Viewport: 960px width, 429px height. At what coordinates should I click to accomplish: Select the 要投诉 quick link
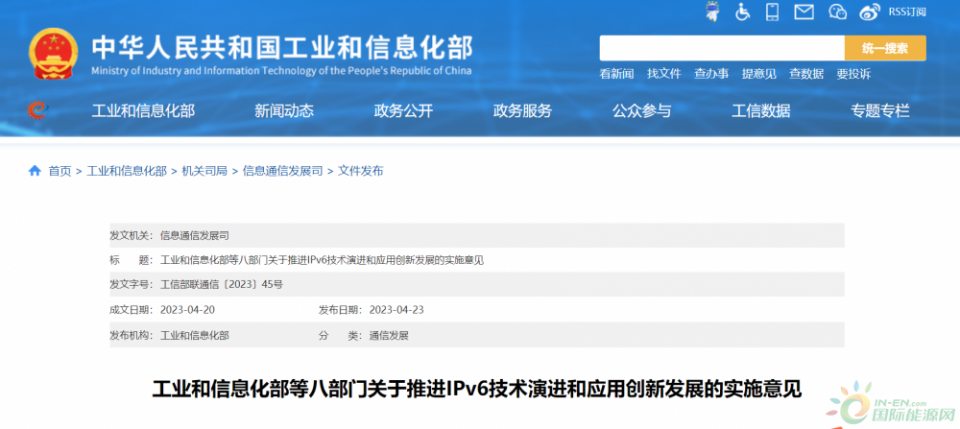pos(853,74)
